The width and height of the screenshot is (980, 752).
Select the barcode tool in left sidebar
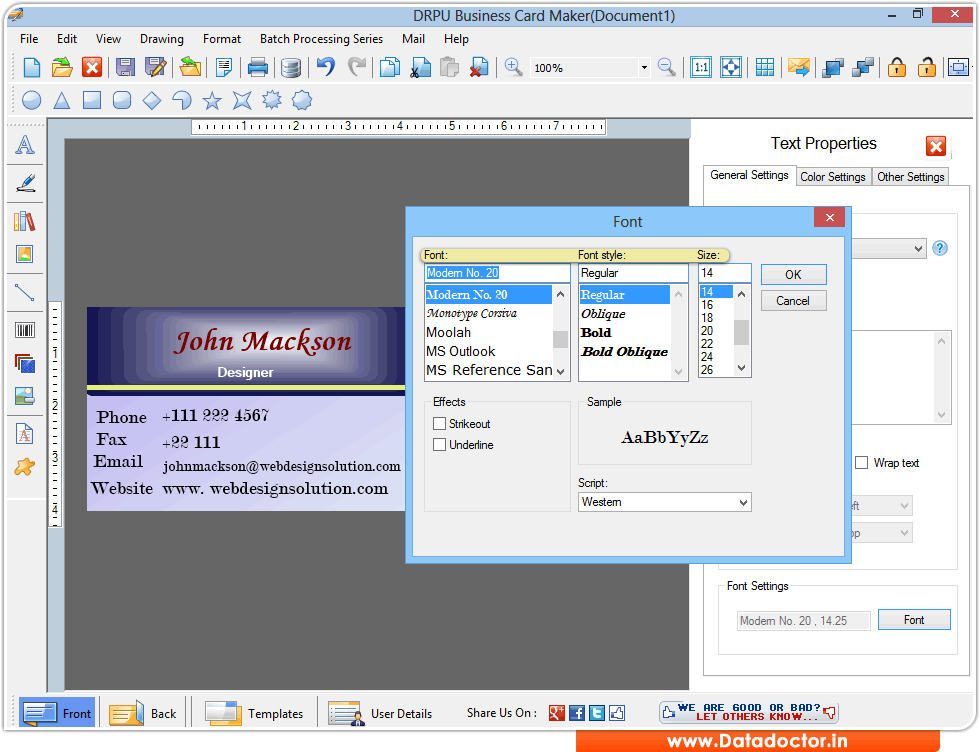25,330
